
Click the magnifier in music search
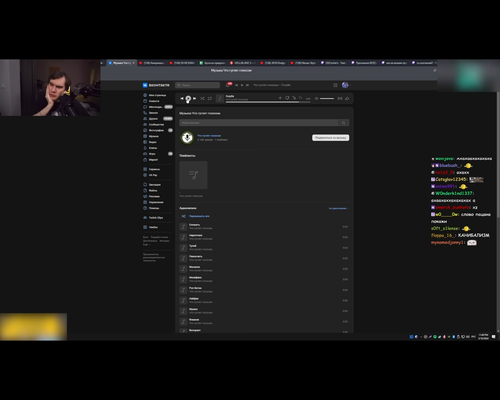343,123
